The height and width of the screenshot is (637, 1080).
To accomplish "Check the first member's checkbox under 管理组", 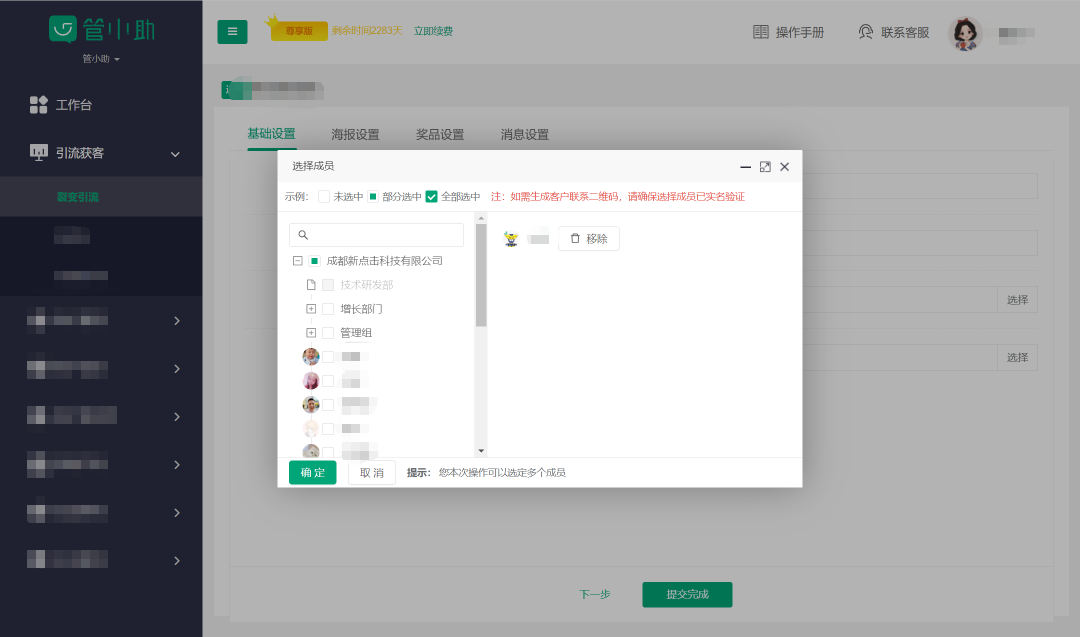I will pyautogui.click(x=328, y=357).
